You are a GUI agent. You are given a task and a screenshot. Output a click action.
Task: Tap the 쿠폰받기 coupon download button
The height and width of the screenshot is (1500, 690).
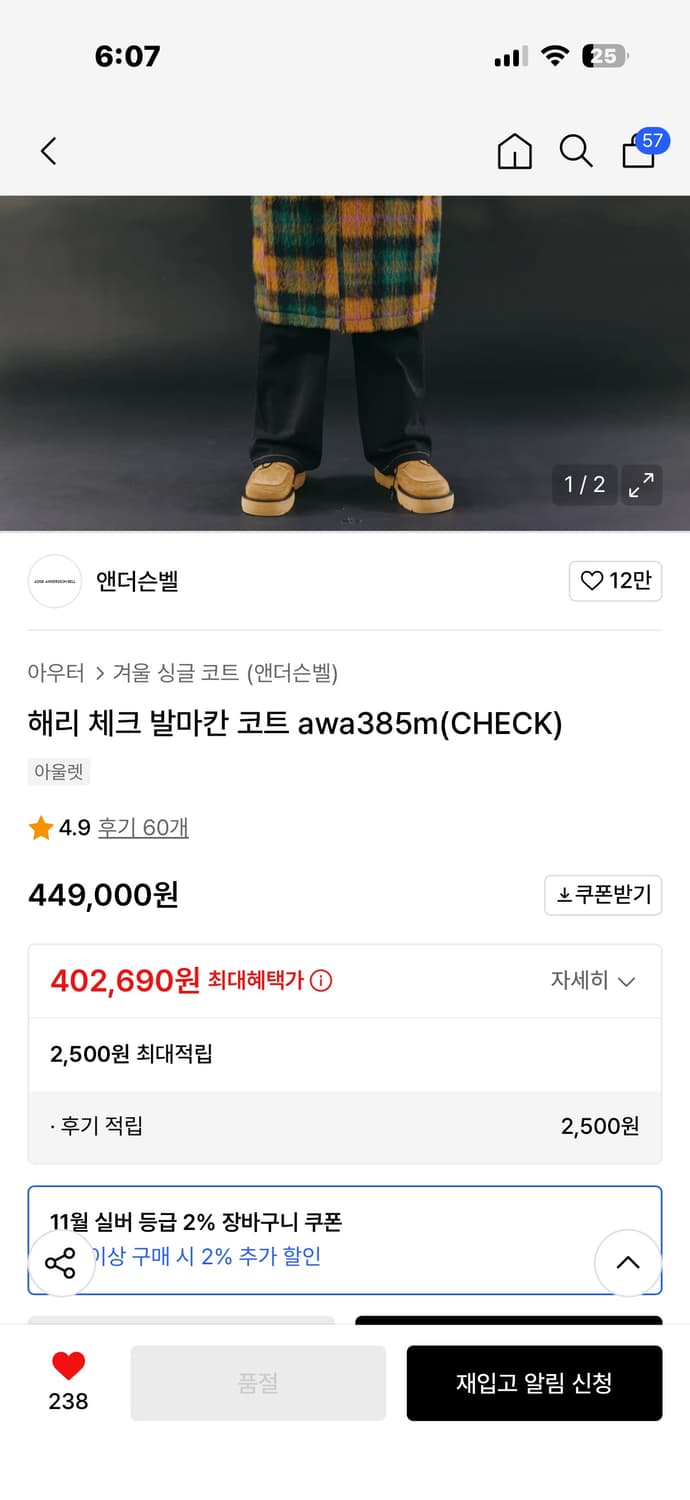click(603, 895)
